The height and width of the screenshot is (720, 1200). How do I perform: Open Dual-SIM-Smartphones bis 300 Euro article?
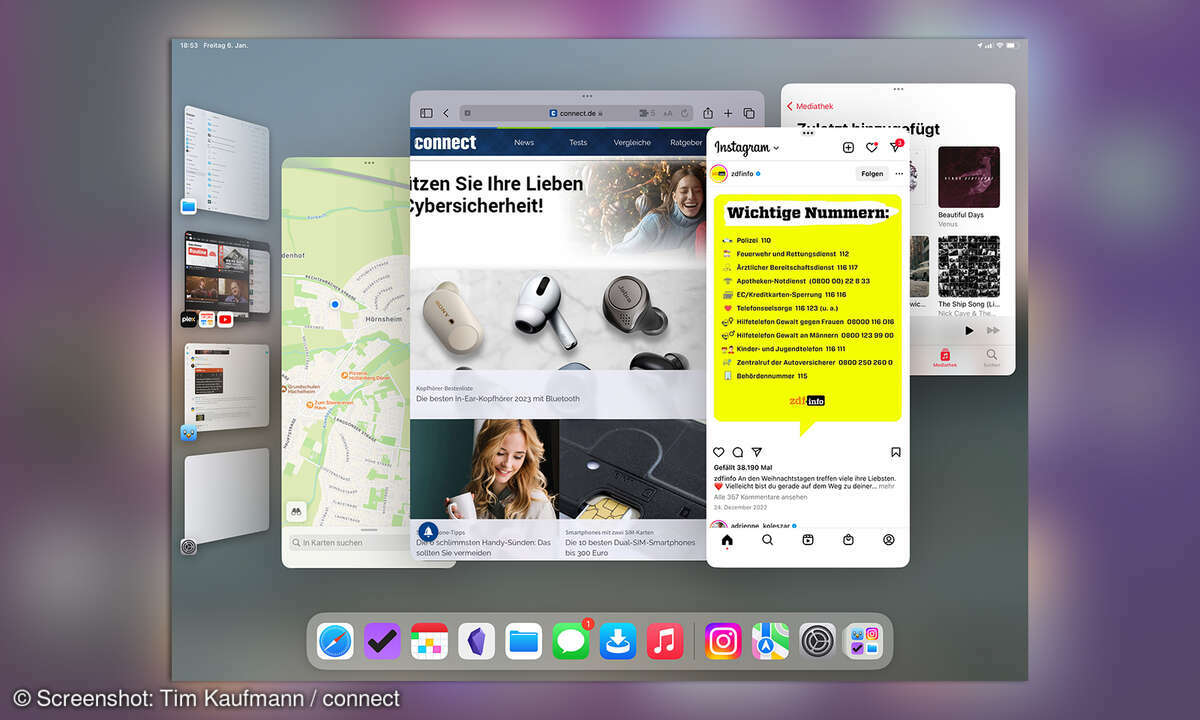(x=630, y=548)
